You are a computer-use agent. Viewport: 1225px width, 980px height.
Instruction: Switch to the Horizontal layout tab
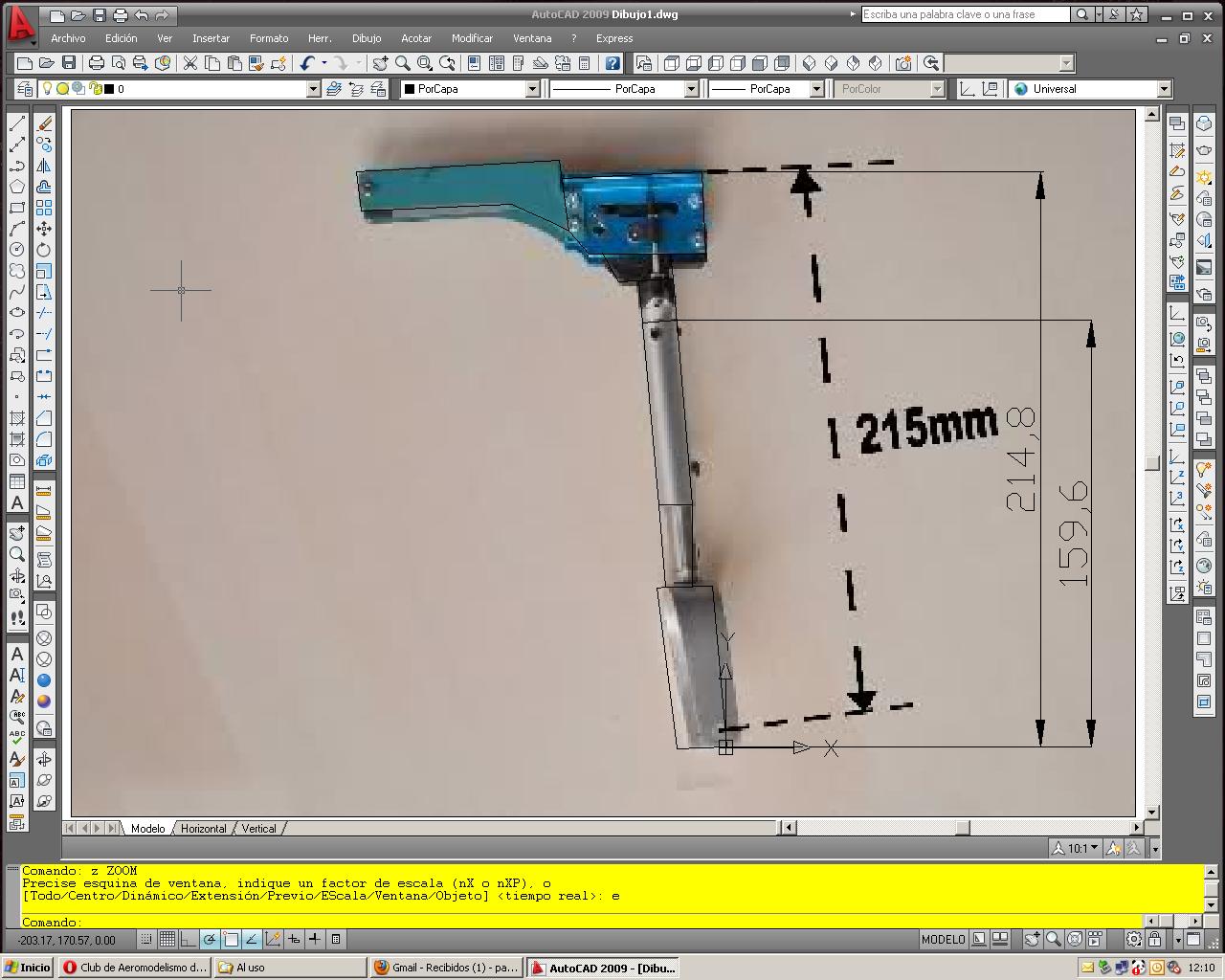203,829
